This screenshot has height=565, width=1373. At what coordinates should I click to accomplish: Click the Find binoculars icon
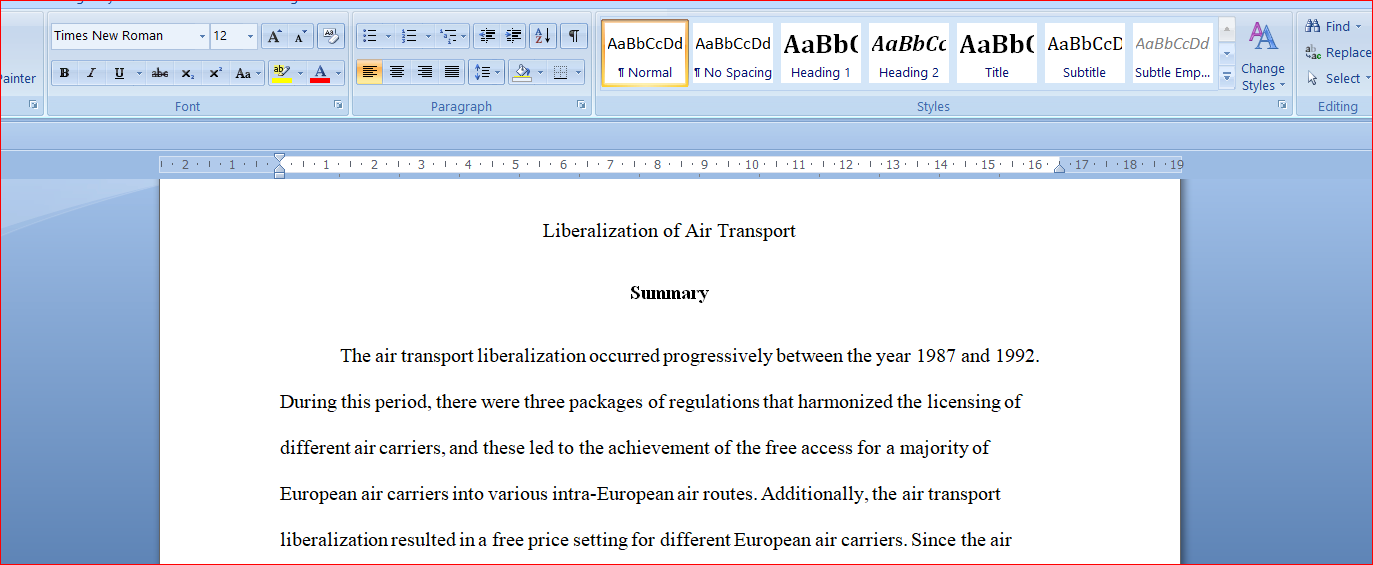click(1313, 26)
